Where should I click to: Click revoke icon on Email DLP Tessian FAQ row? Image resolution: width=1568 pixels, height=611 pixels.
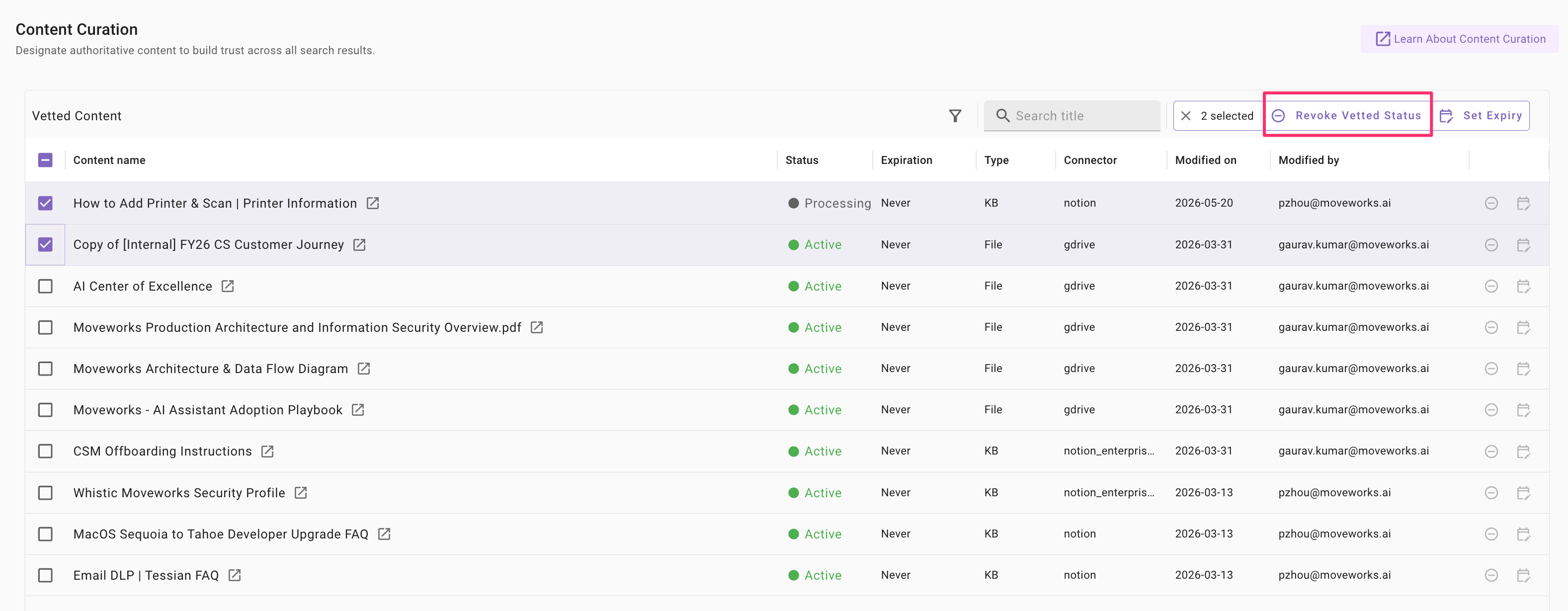[x=1490, y=575]
